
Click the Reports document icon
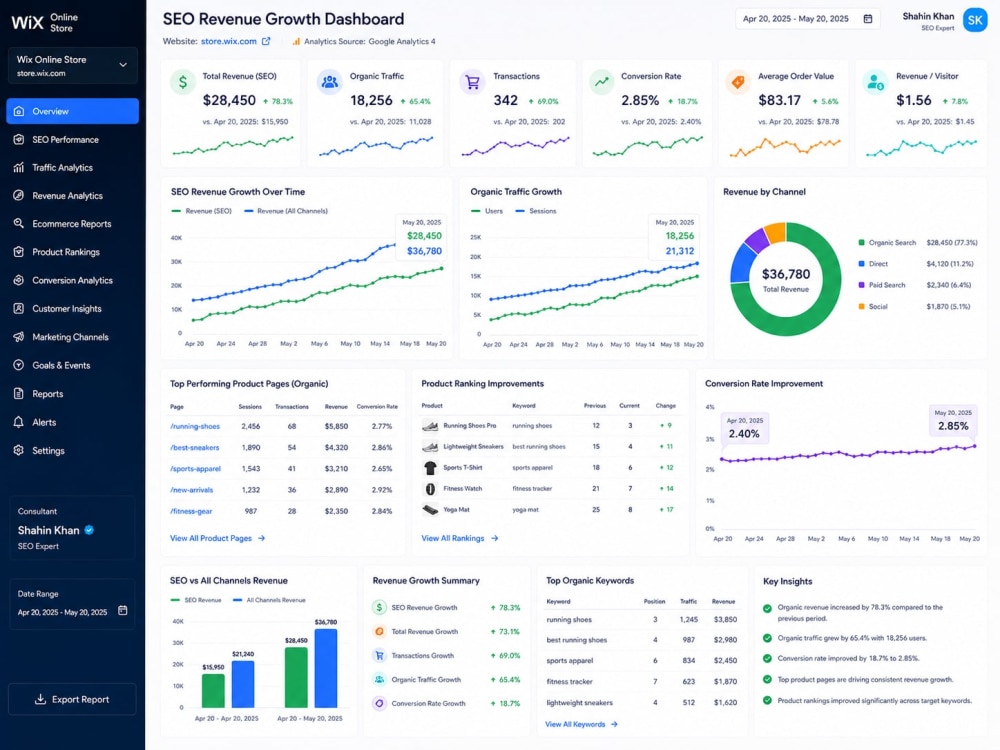pyautogui.click(x=18, y=393)
